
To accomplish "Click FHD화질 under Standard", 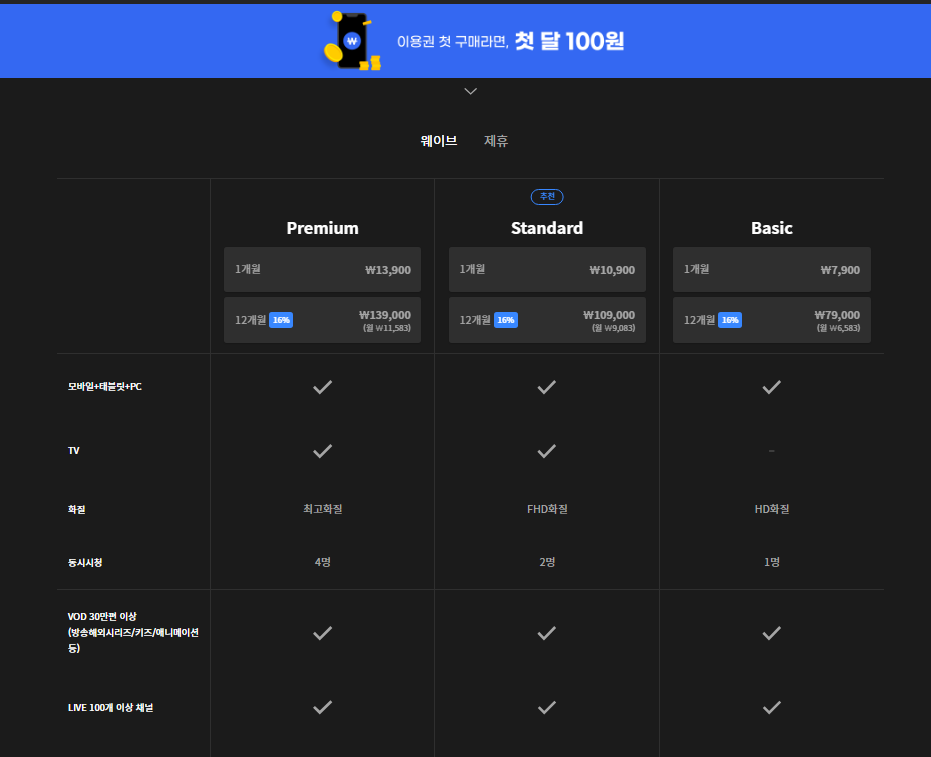I will click(547, 509).
